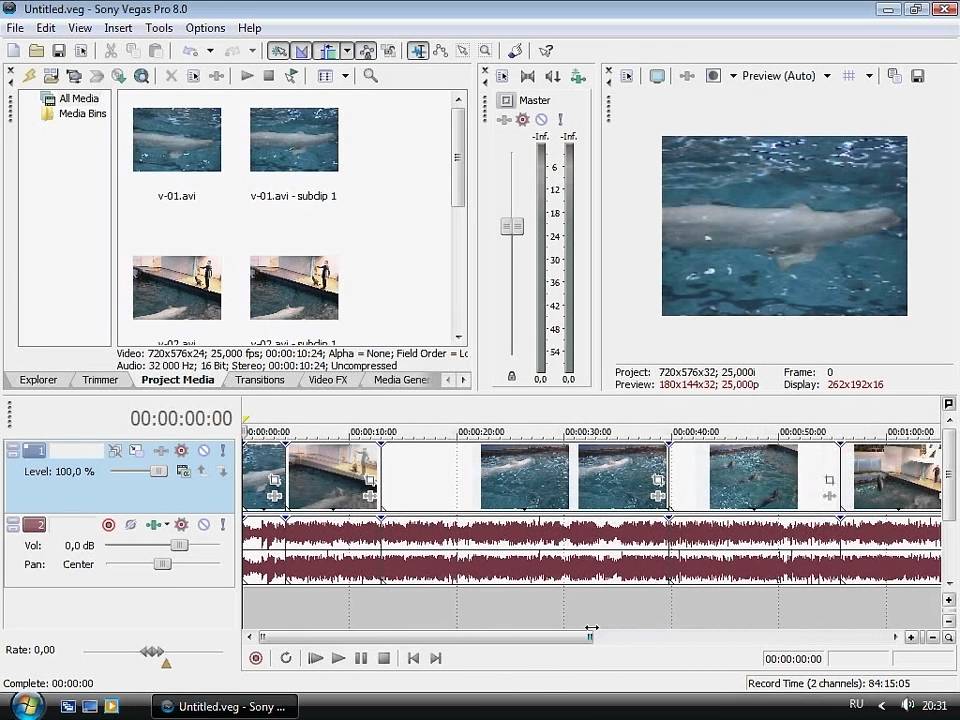The width and height of the screenshot is (960, 720).
Task: Click the audio track 2 Vol slider handle
Action: (179, 545)
